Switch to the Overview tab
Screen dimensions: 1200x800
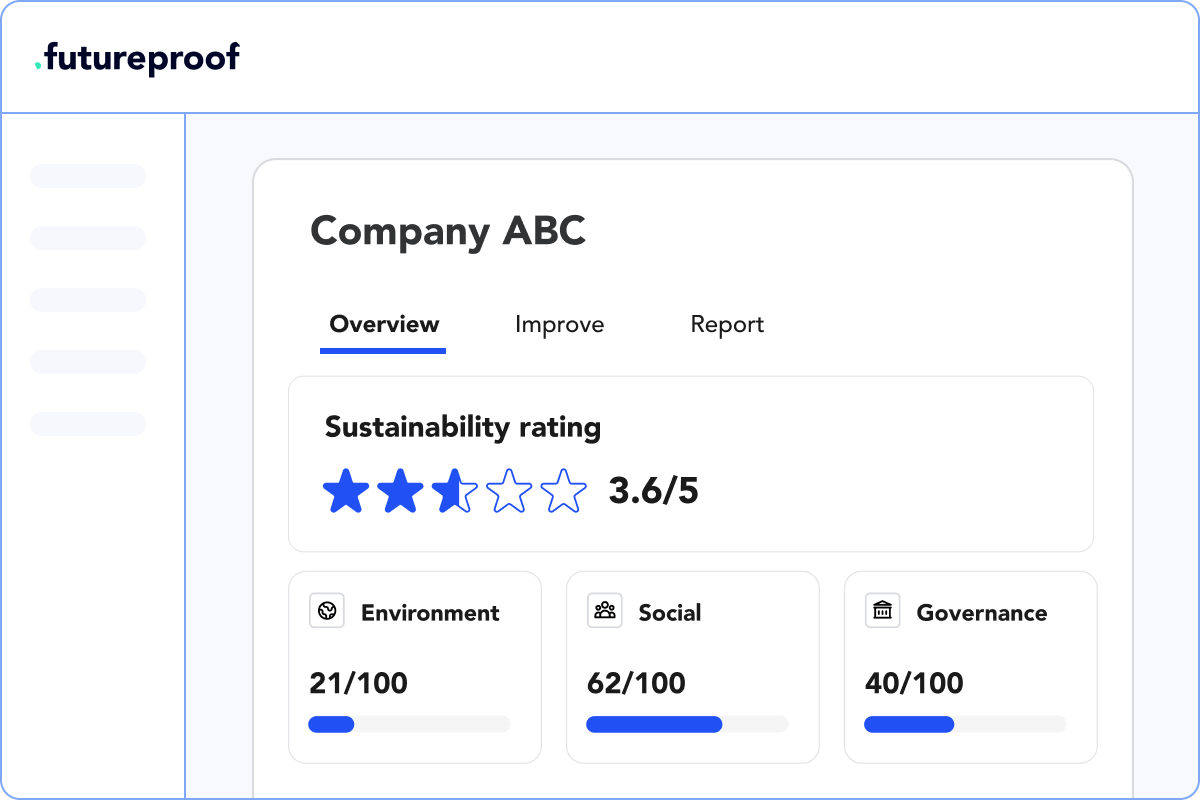(x=384, y=325)
